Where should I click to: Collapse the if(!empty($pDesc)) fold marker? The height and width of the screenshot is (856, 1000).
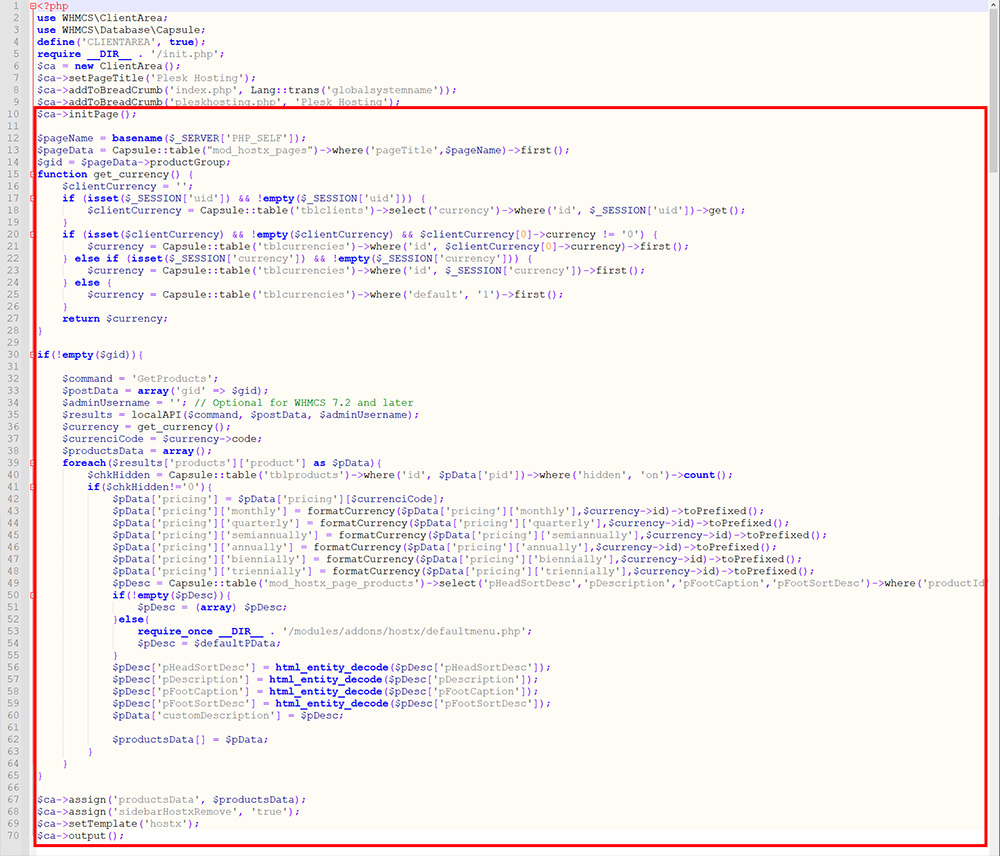[32, 595]
